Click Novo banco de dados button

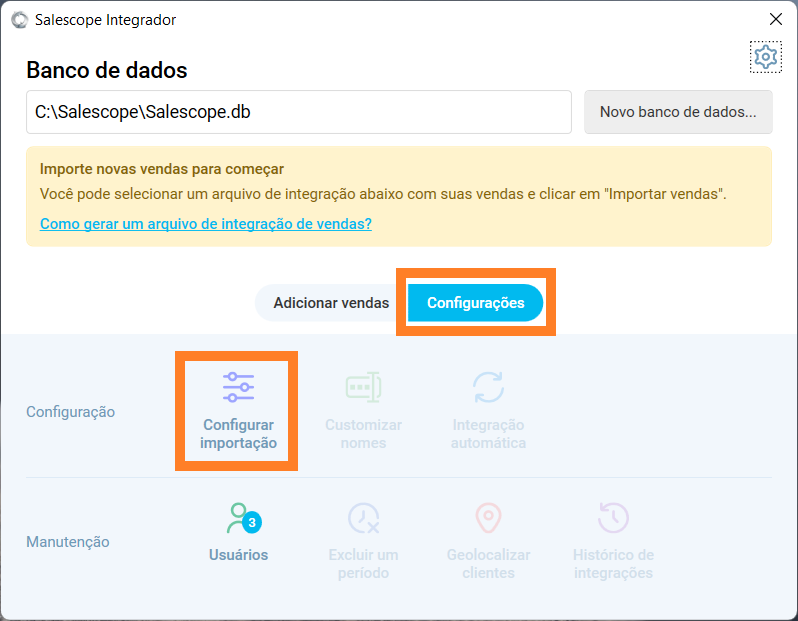point(678,112)
